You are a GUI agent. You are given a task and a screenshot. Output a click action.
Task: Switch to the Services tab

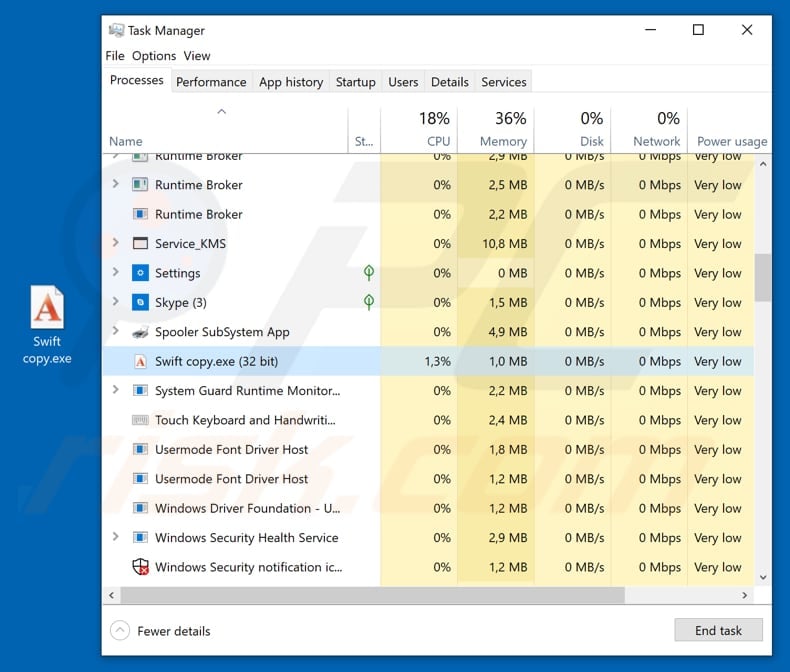pyautogui.click(x=504, y=82)
